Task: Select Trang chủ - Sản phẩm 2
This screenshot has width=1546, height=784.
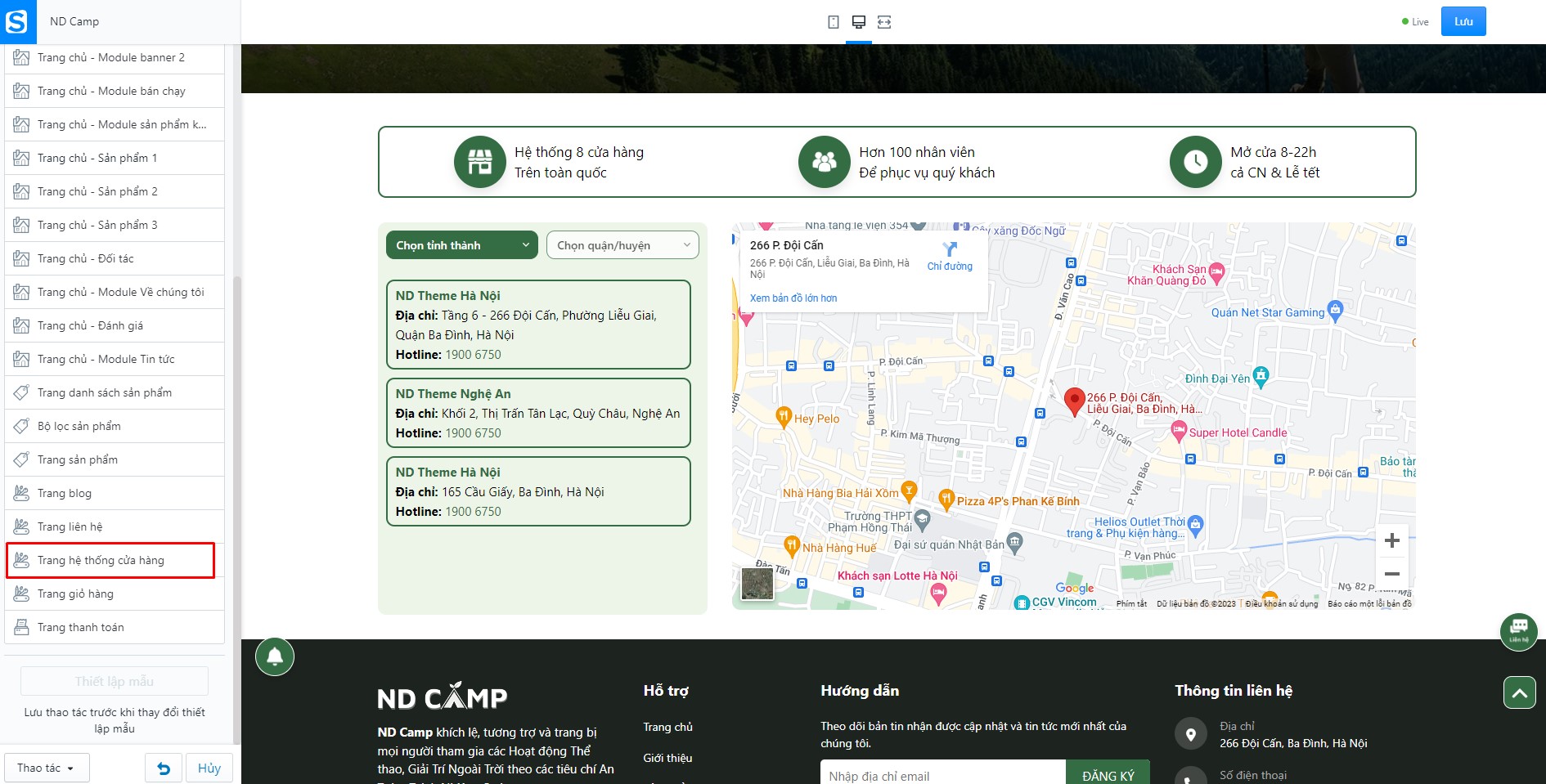Action: tap(115, 191)
